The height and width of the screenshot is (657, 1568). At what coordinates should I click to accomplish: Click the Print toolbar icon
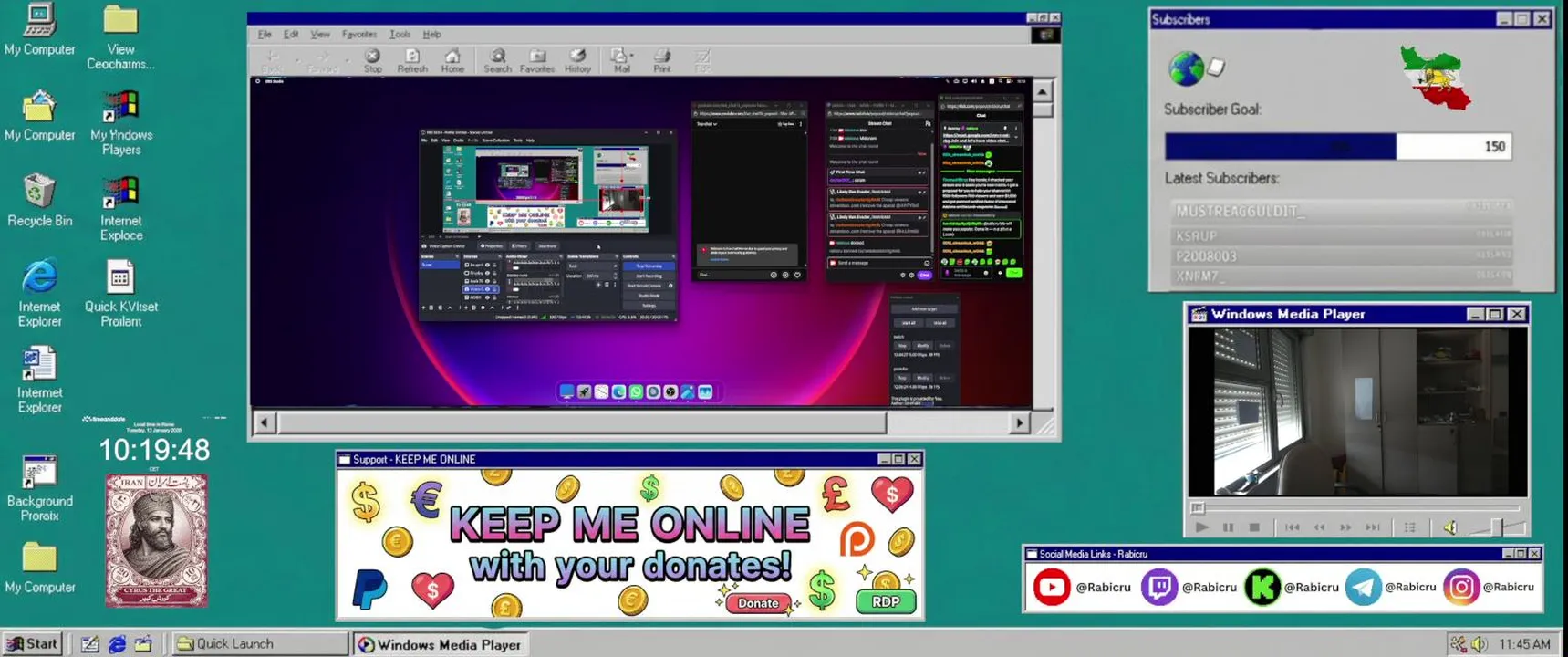click(662, 61)
